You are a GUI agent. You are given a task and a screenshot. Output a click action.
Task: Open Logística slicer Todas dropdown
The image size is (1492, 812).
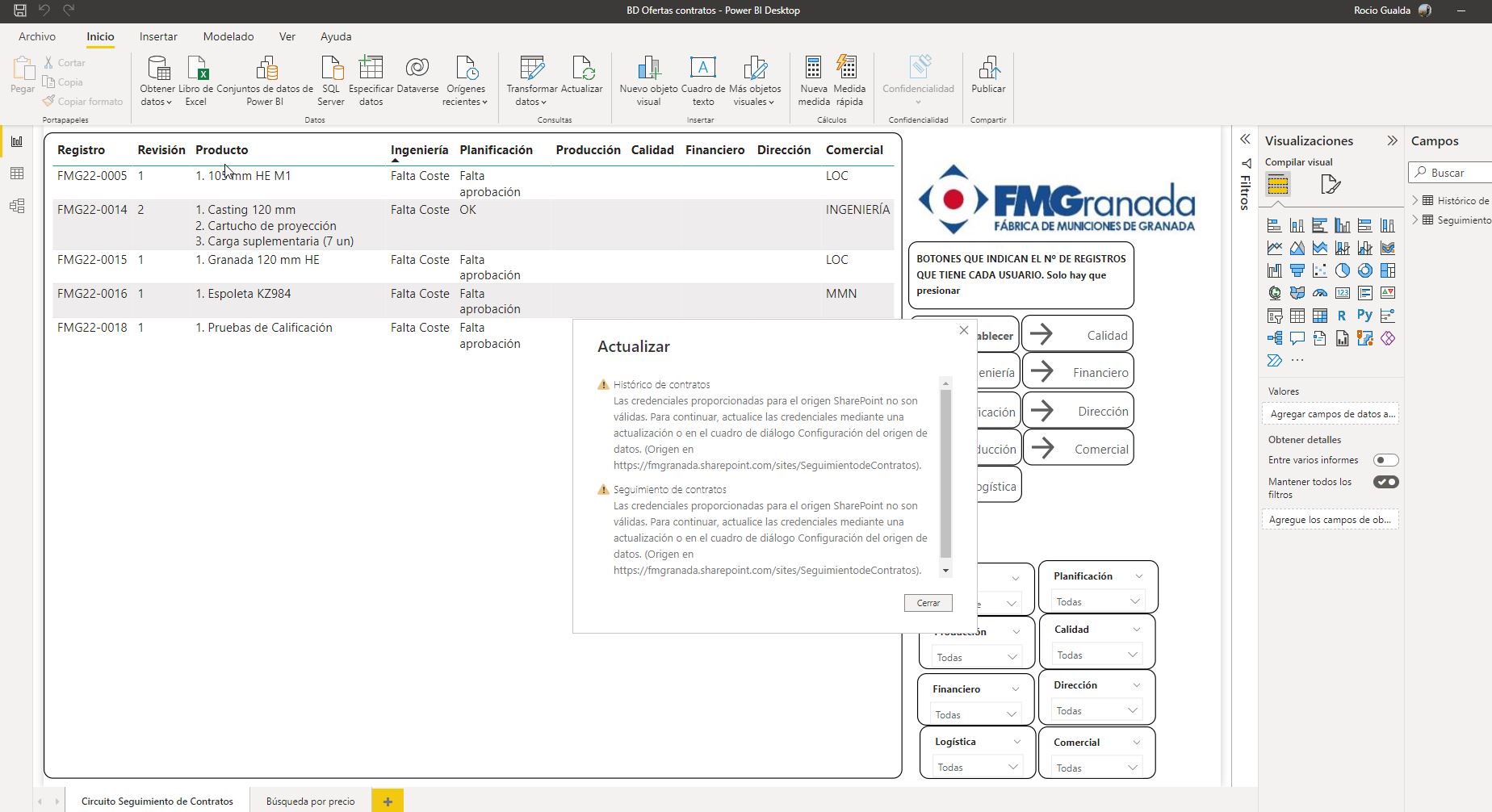(978, 767)
